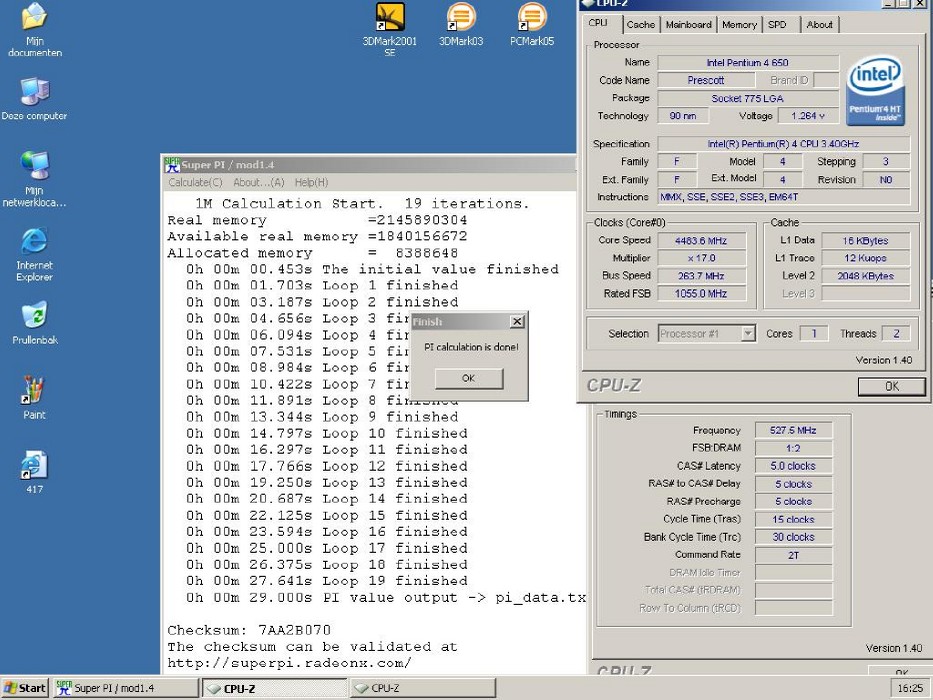Viewport: 933px width, 700px height.
Task: Click the Package value Socket 775 LGA
Action: point(748,98)
